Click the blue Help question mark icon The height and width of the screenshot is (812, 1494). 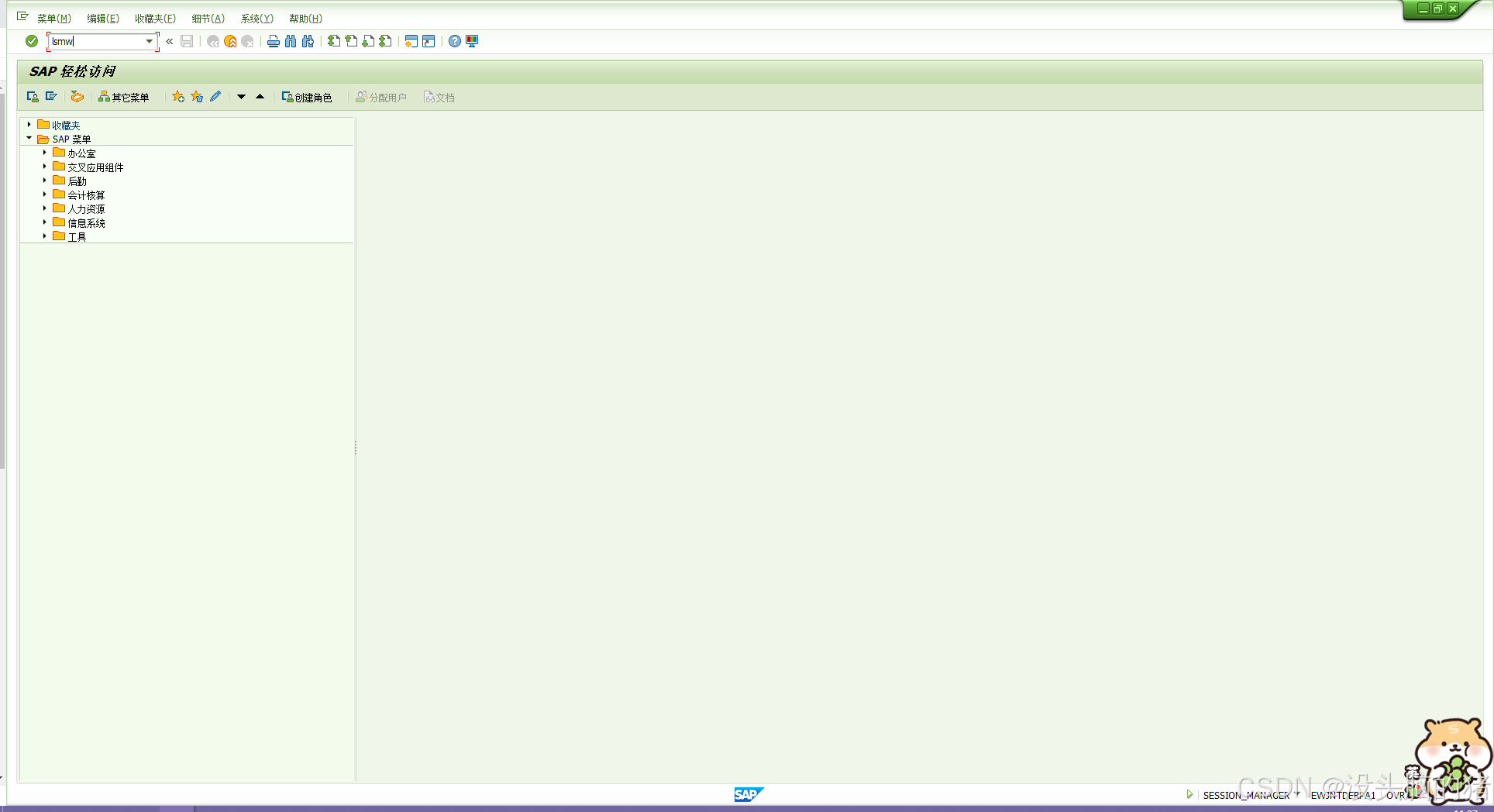(455, 41)
